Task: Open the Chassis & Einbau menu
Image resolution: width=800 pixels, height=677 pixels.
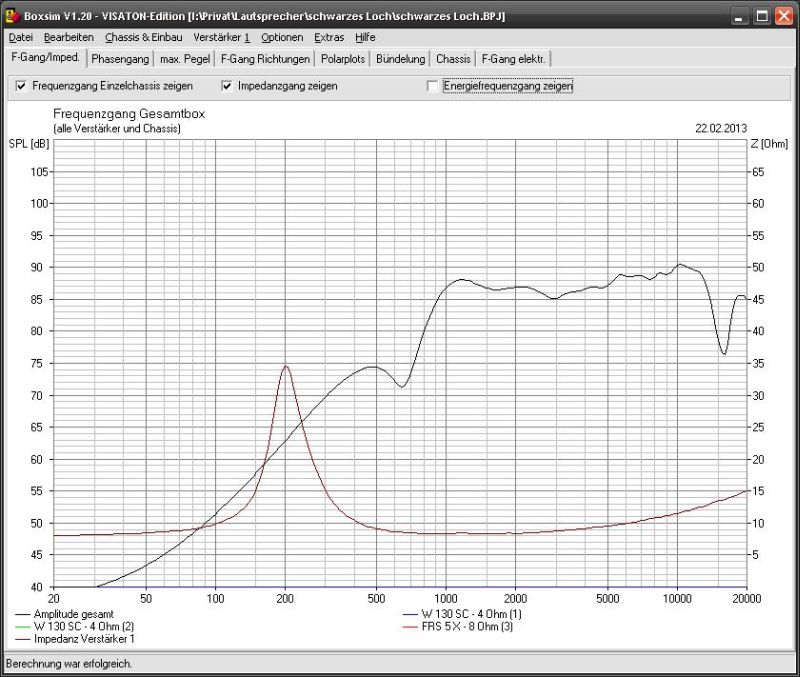Action: 143,37
